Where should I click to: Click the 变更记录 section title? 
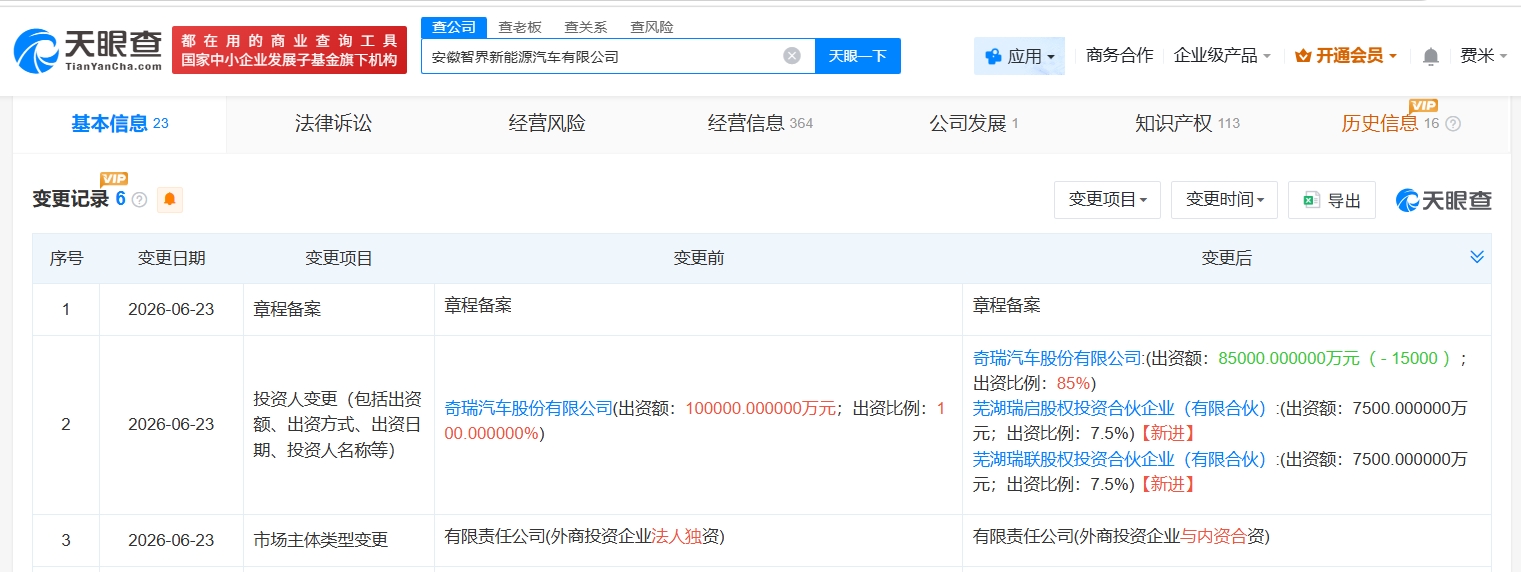tap(71, 199)
